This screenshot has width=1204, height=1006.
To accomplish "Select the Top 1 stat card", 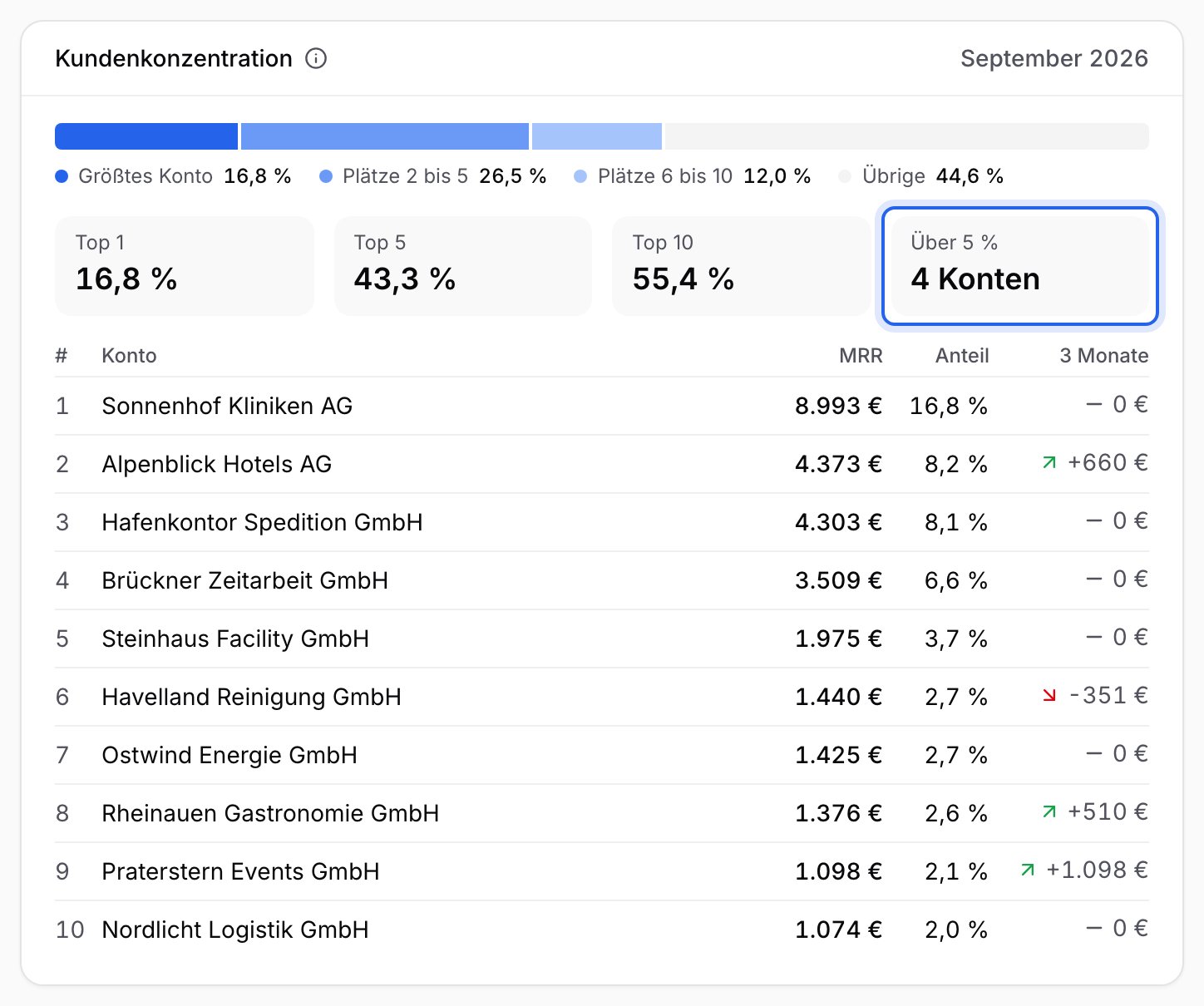I will (x=185, y=266).
